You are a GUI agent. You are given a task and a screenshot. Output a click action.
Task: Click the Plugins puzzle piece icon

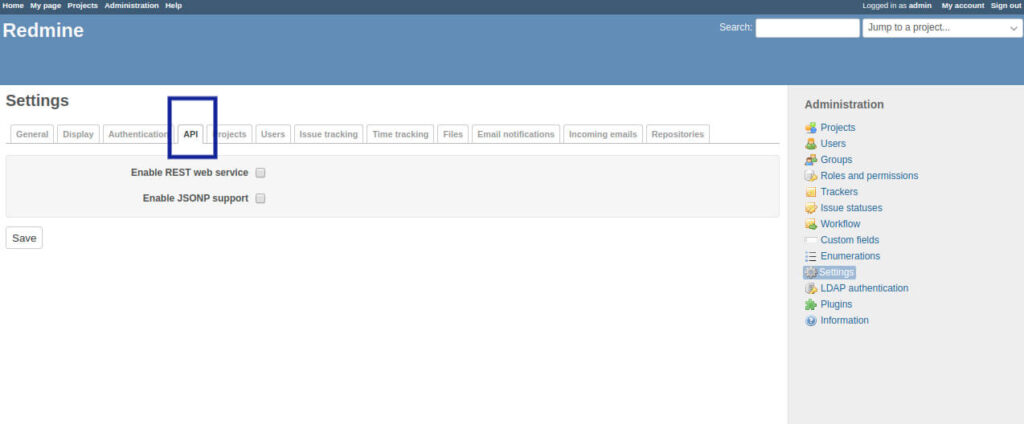(811, 304)
